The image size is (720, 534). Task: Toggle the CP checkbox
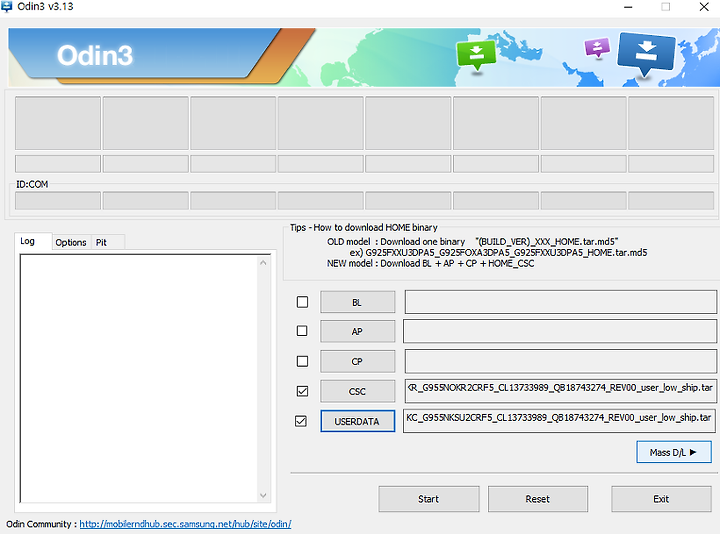(x=302, y=361)
